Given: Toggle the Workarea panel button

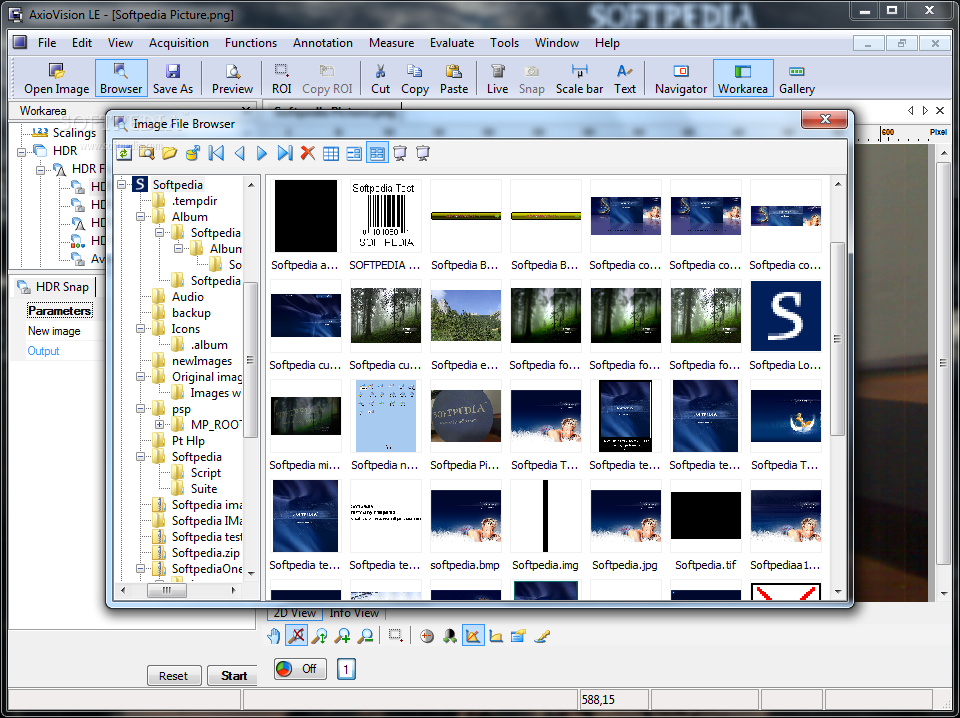Looking at the screenshot, I should tap(743, 78).
